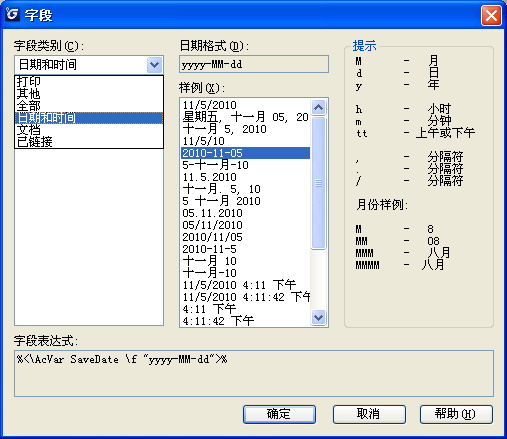The image size is (507, 439).
Task: Select sample 05.11.2010
Action: (246, 213)
